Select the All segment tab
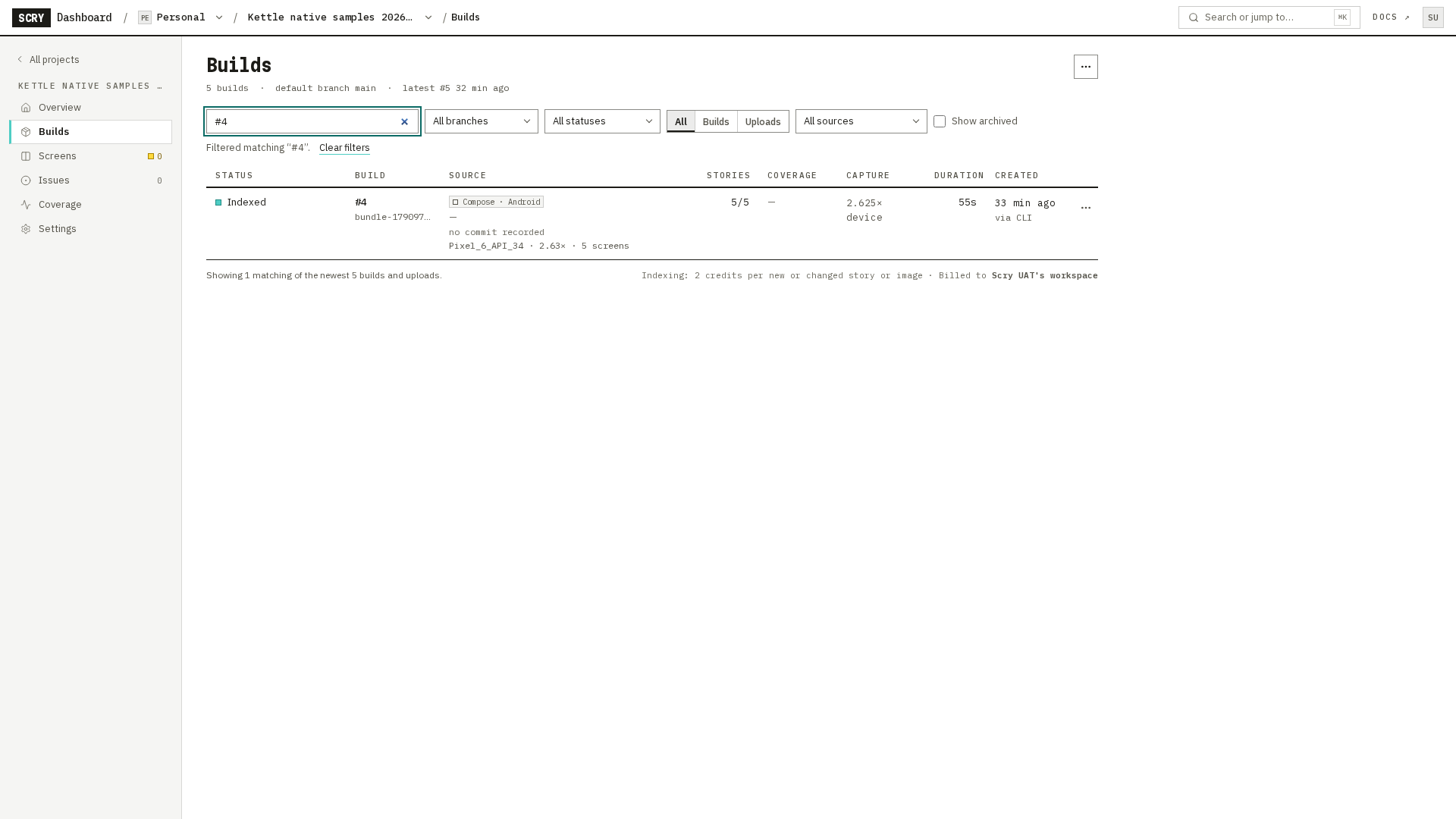The height and width of the screenshot is (819, 1456). point(681,121)
